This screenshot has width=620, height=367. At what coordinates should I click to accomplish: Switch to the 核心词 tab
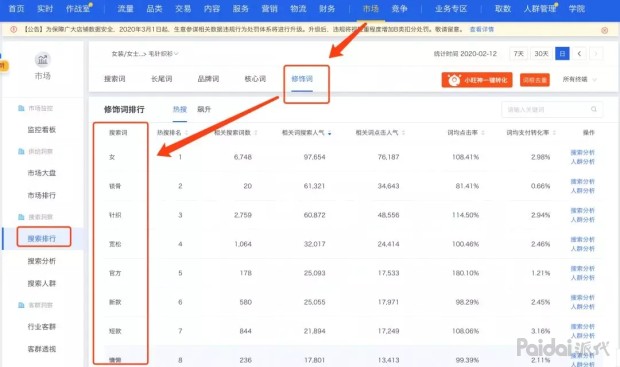pos(255,79)
